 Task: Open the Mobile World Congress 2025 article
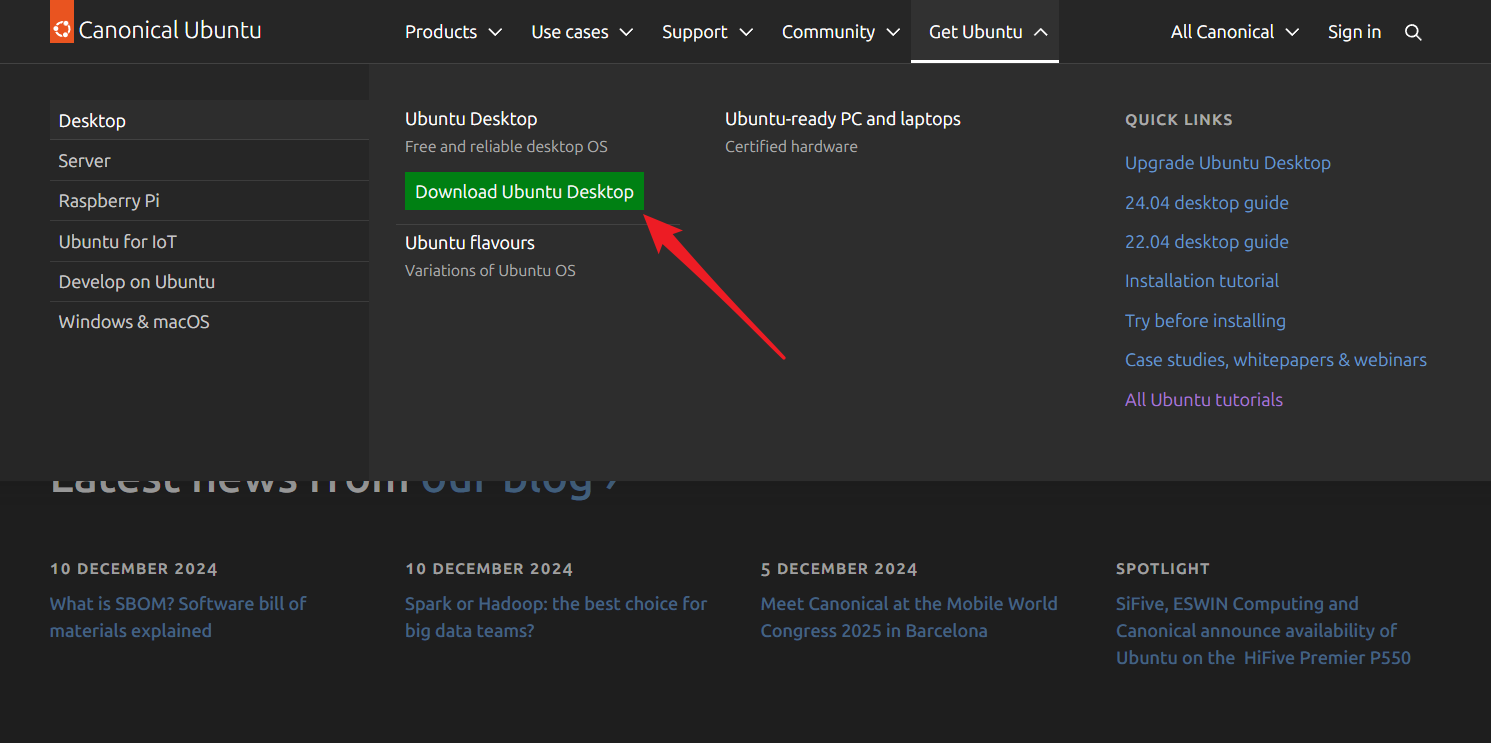[909, 617]
